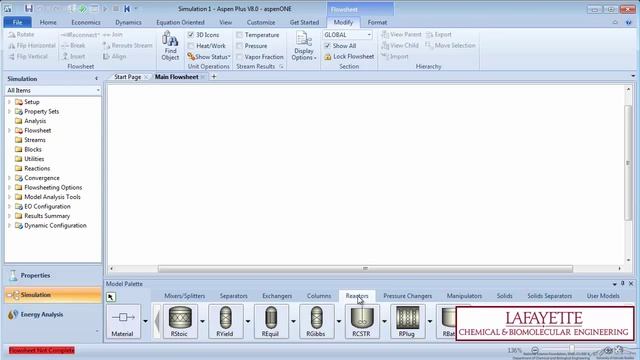640x360 pixels.
Task: Enable the Temperature checkbox
Action: pos(240,35)
